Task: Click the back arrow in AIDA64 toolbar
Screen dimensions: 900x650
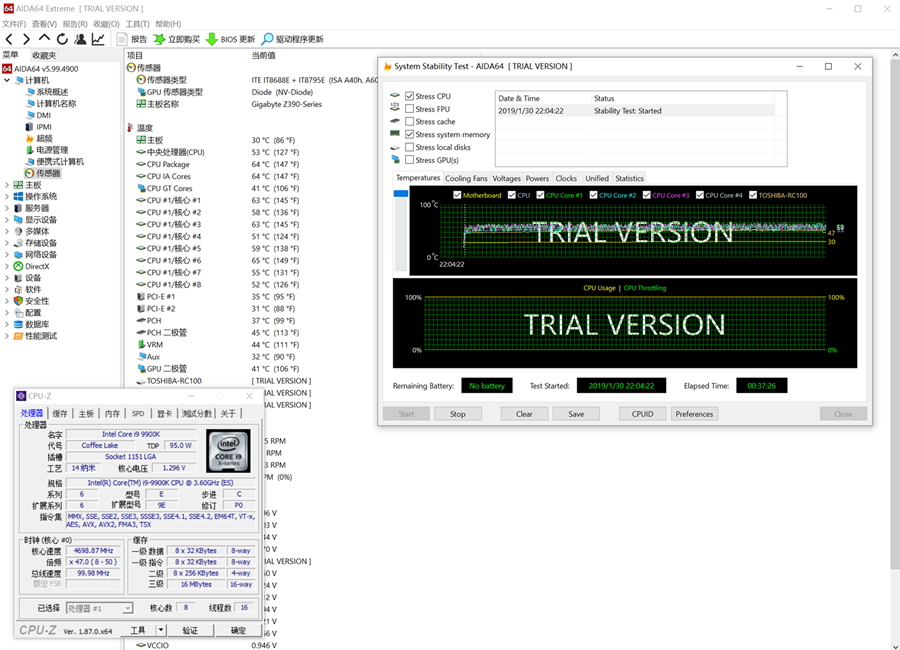Action: [9, 39]
